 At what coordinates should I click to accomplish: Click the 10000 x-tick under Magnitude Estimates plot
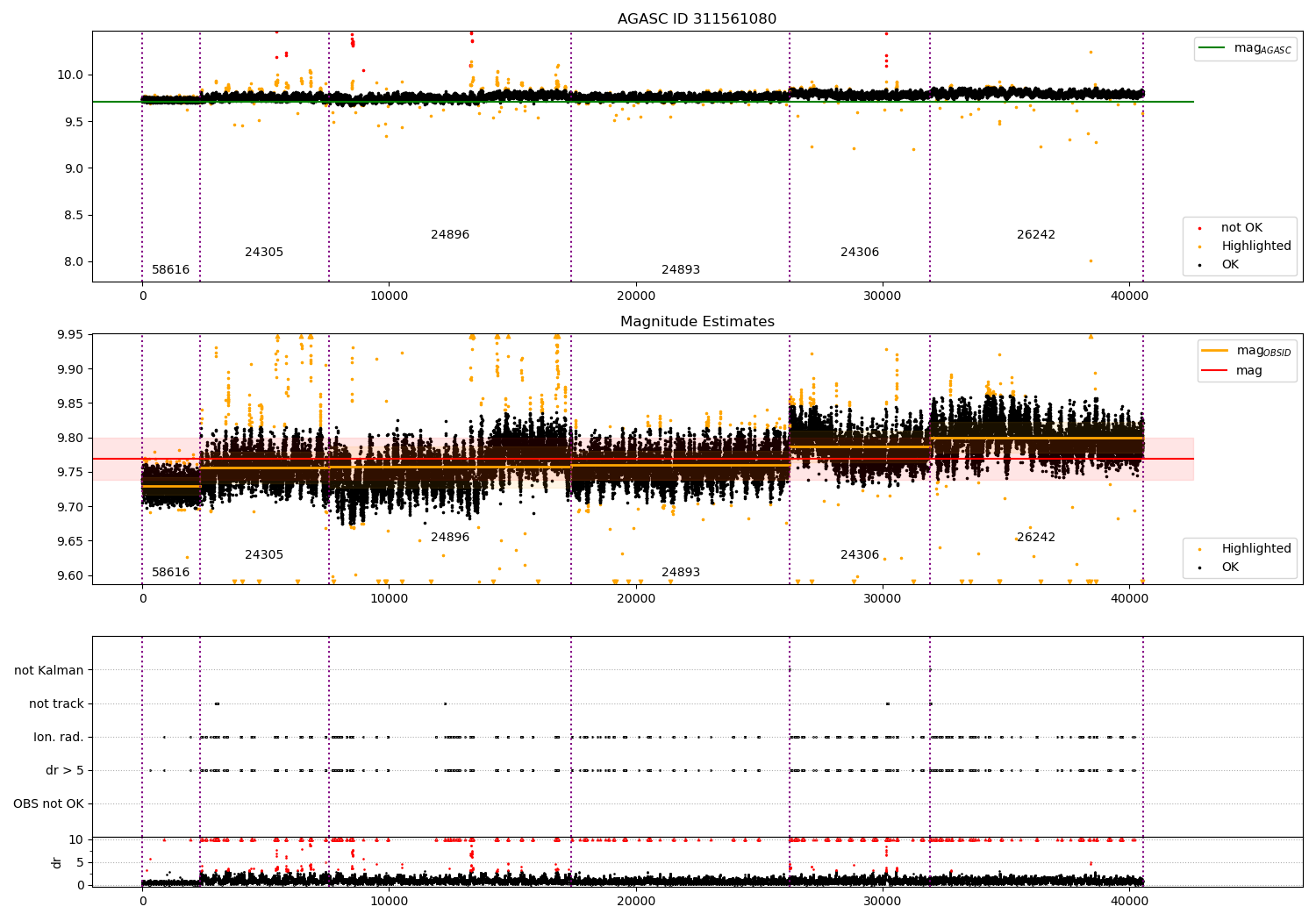(389, 598)
